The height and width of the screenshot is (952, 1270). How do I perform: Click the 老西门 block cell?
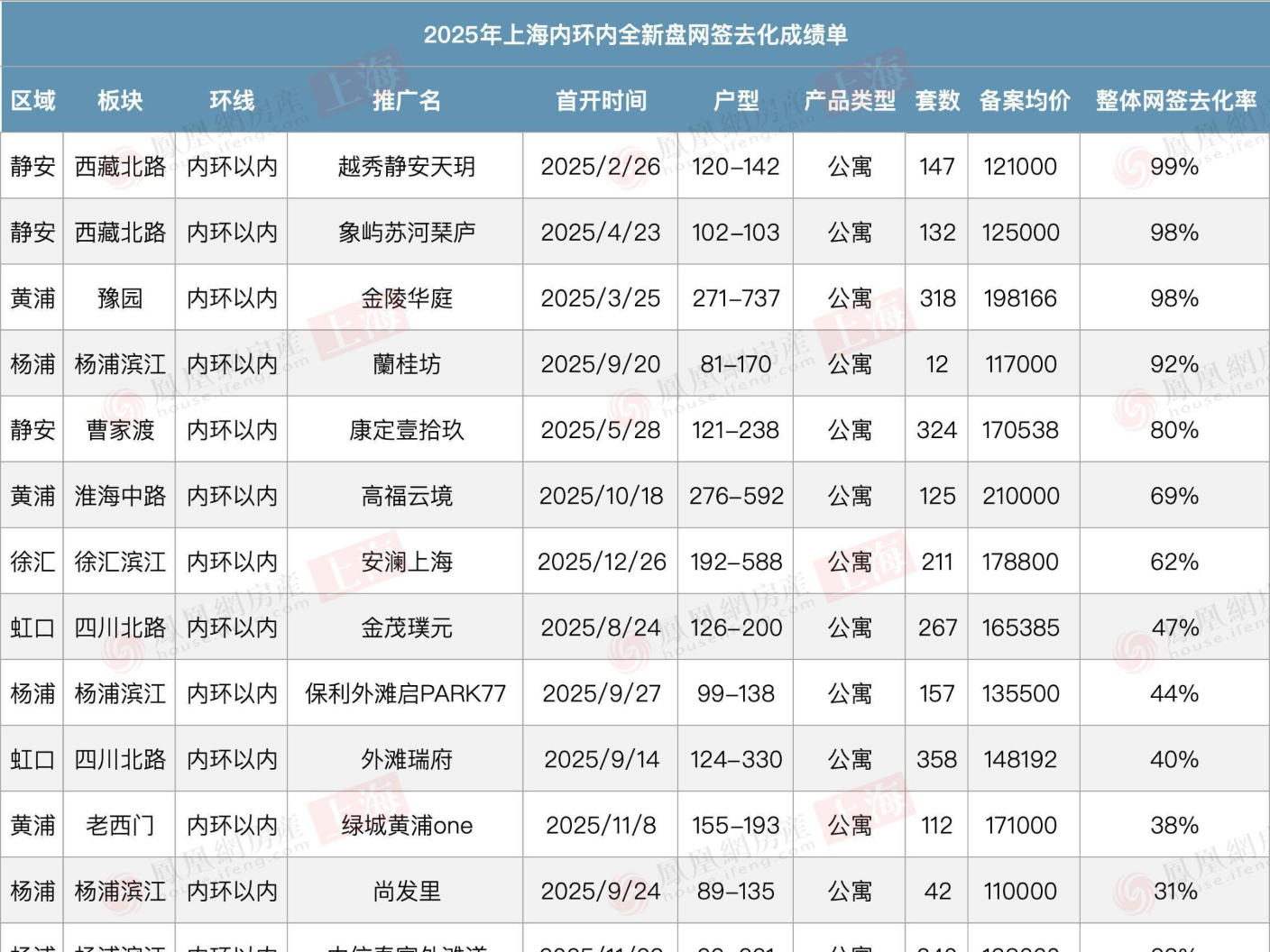tap(120, 825)
